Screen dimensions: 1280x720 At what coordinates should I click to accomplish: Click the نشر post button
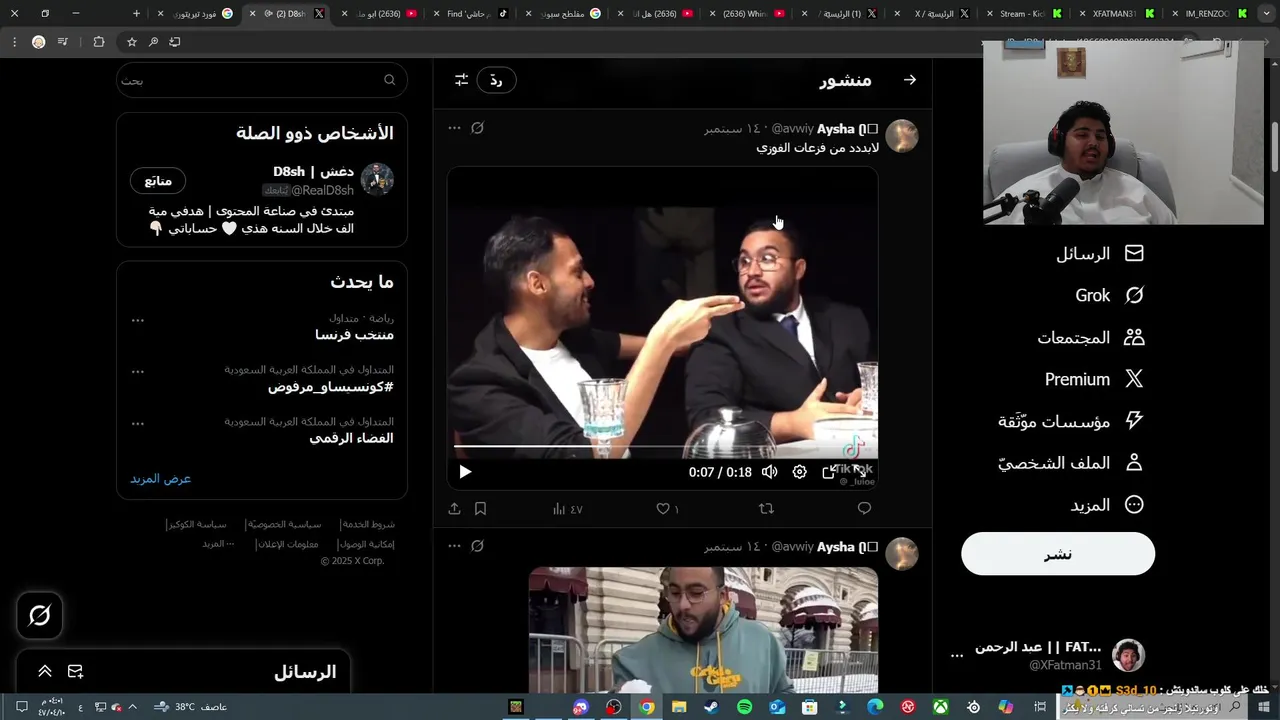coord(1058,554)
